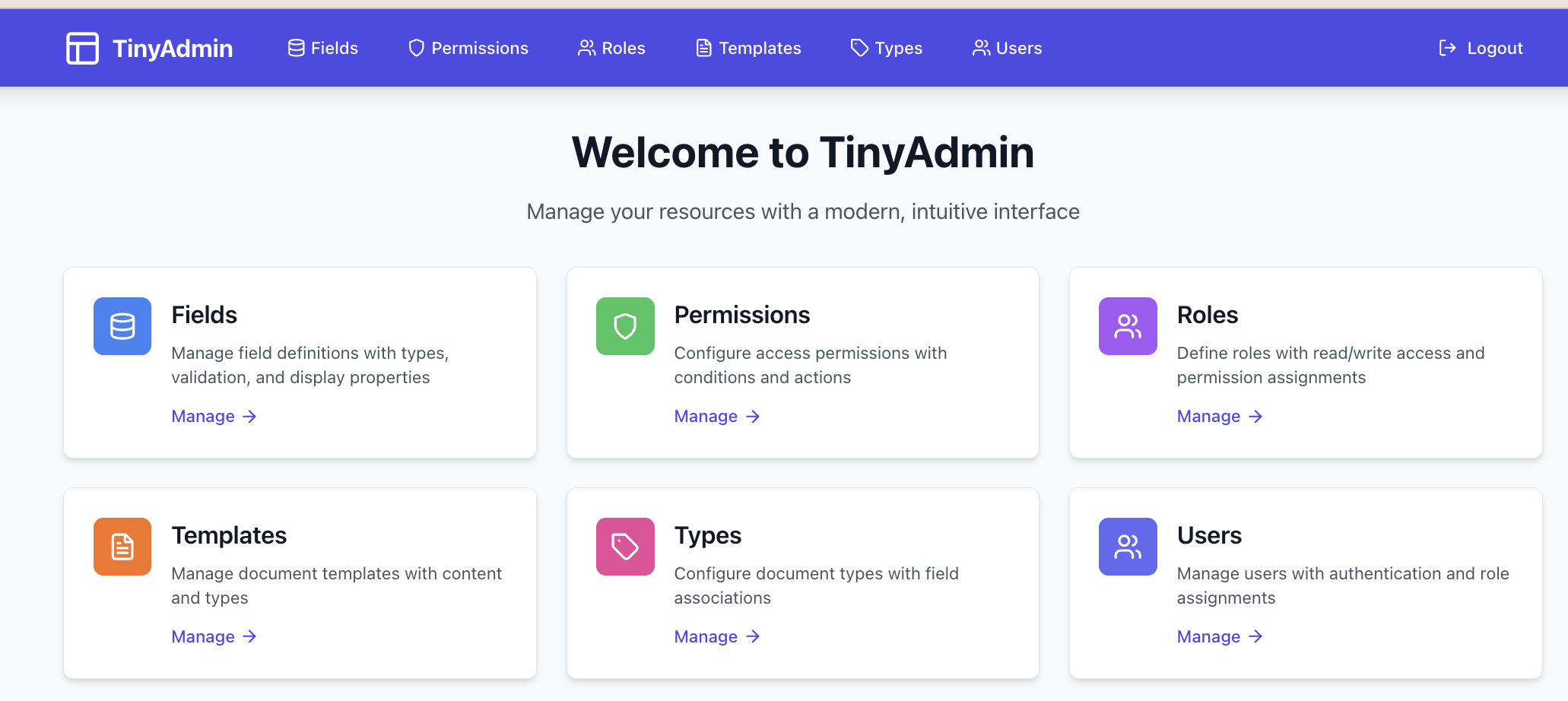Select Roles in the navigation bar
1568x701 pixels.
click(x=611, y=49)
